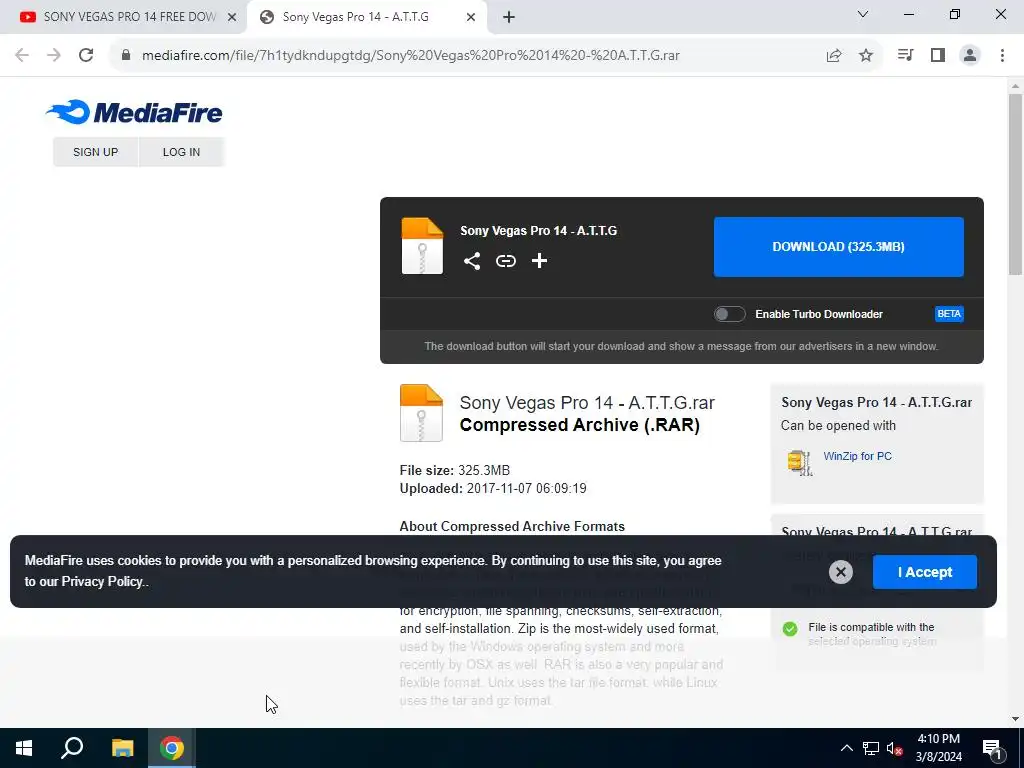Copy link using the chain icon

[x=505, y=261]
